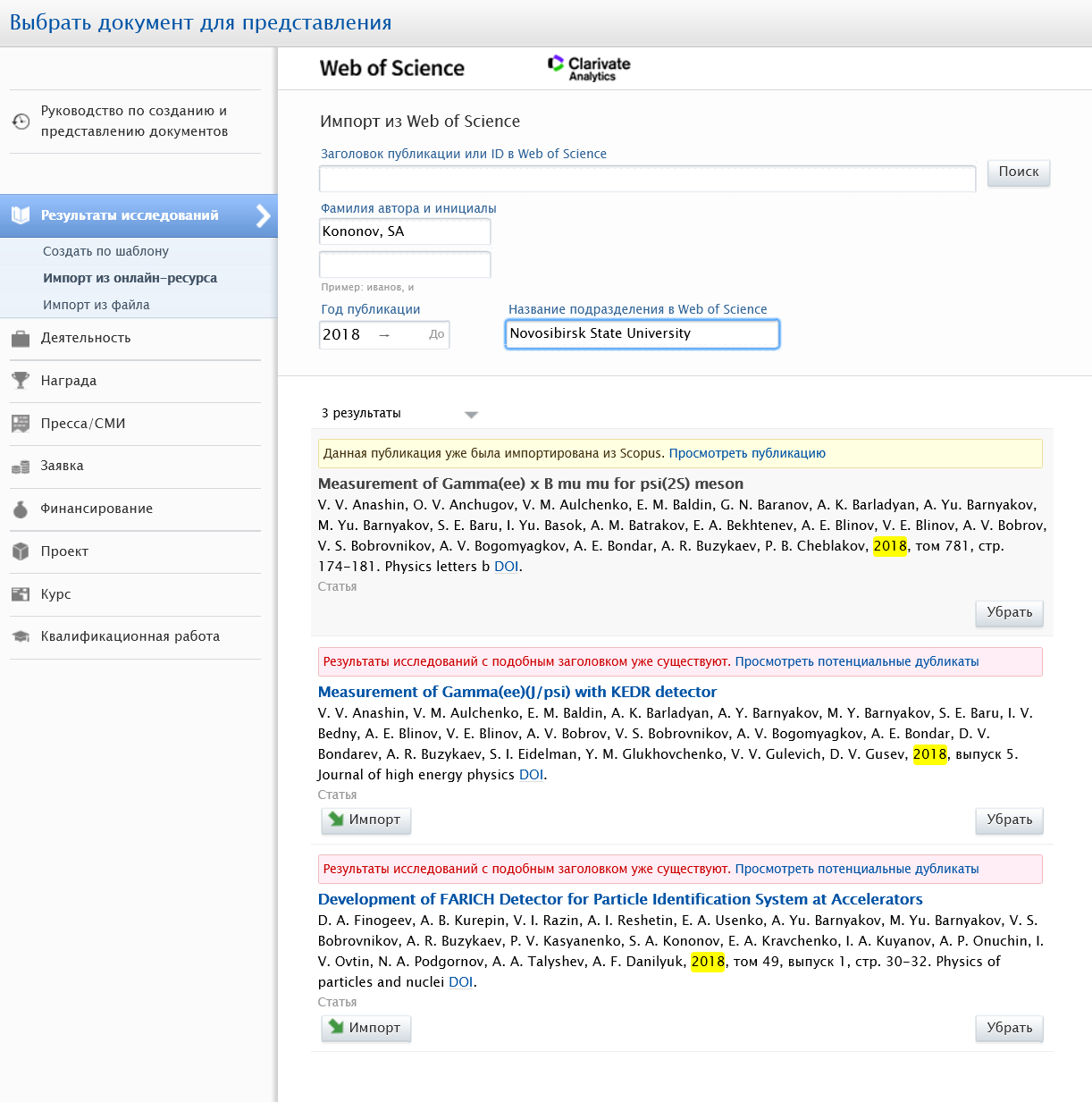Focus the publication title or ID field
This screenshot has width=1092, height=1102.
[647, 179]
